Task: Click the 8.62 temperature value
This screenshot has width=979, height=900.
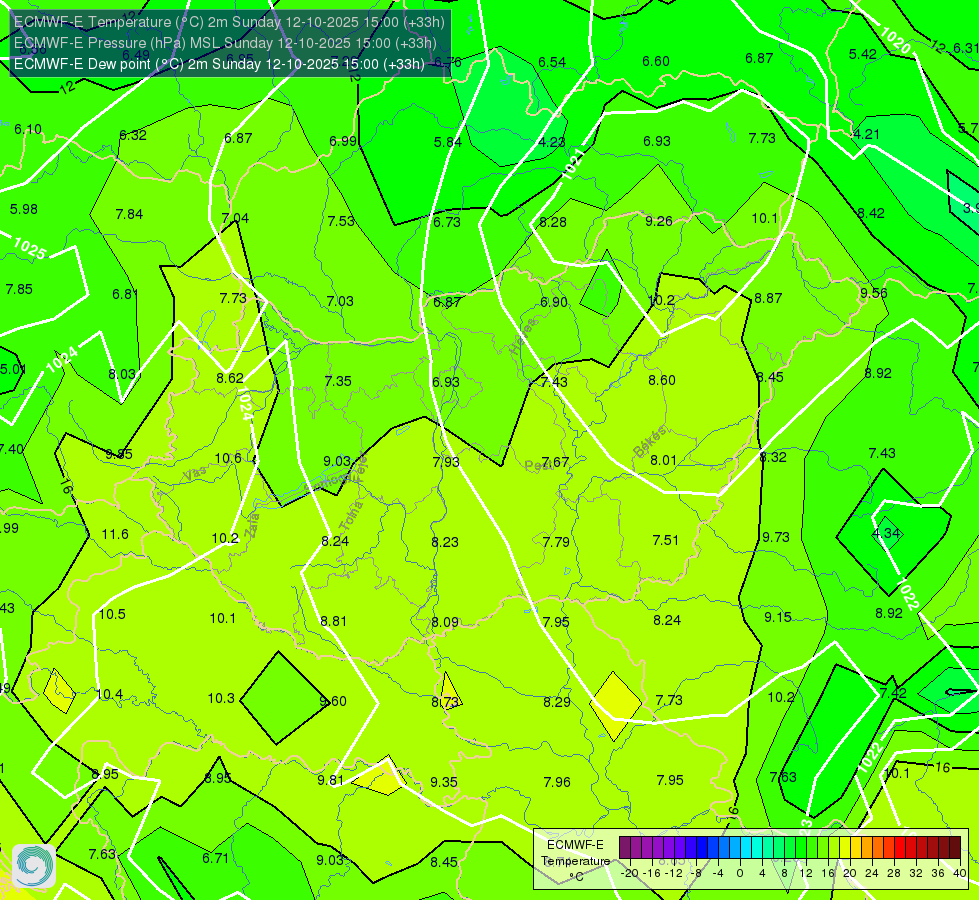Action: click(x=230, y=378)
